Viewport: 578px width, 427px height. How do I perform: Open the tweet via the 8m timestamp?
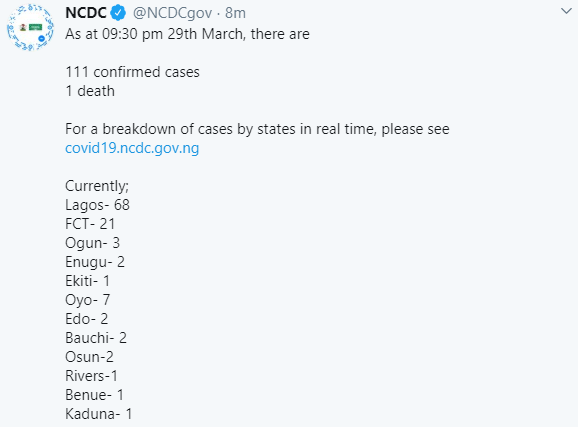coord(235,13)
